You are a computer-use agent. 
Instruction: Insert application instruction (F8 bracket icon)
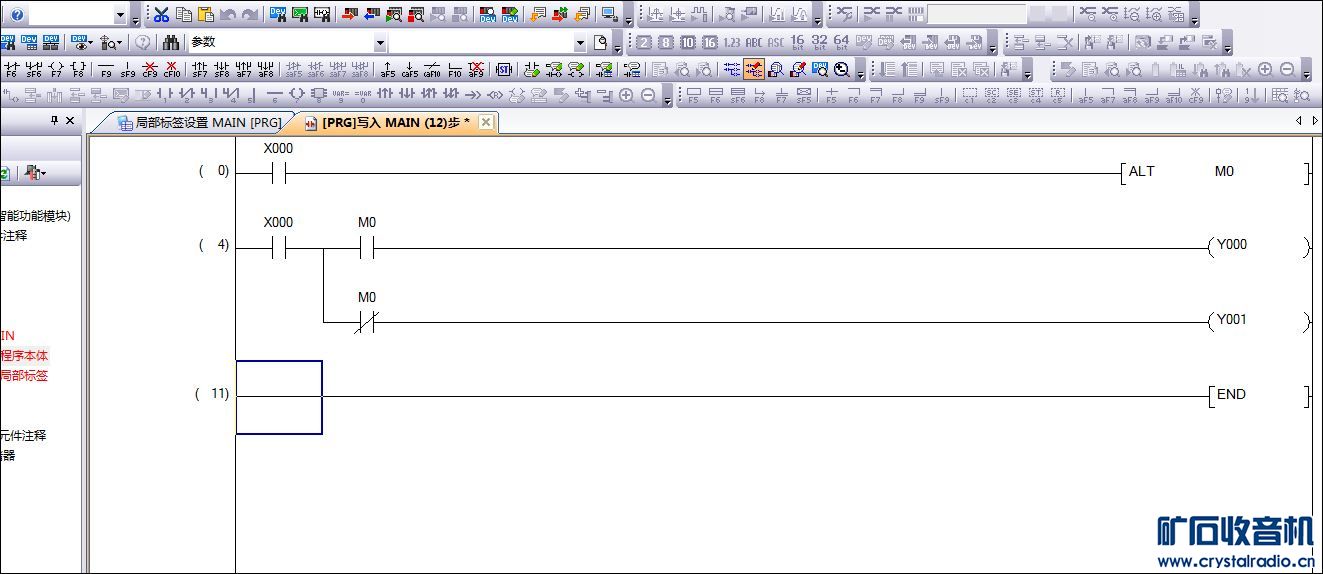pyautogui.click(x=78, y=71)
